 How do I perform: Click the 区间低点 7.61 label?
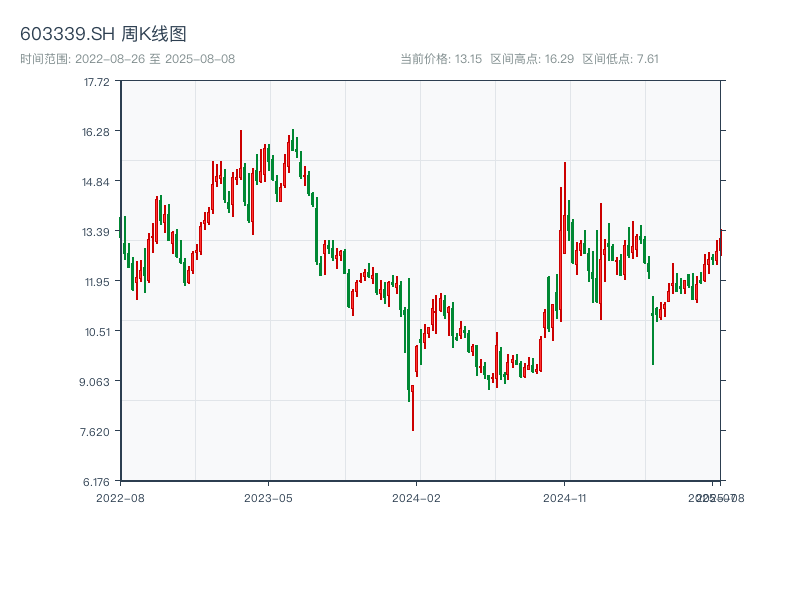point(620,59)
